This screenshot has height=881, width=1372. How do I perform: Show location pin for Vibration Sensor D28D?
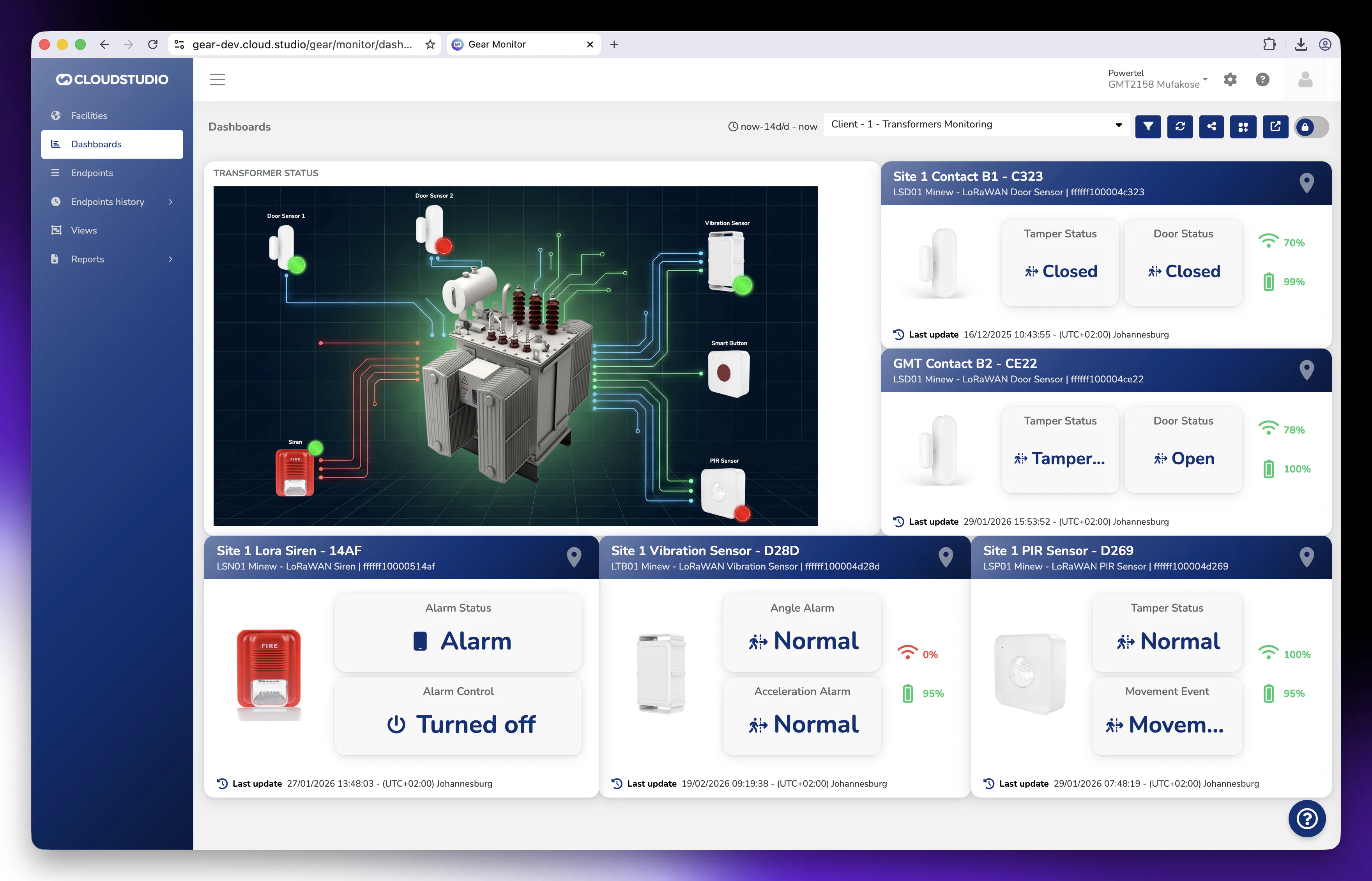pyautogui.click(x=946, y=557)
